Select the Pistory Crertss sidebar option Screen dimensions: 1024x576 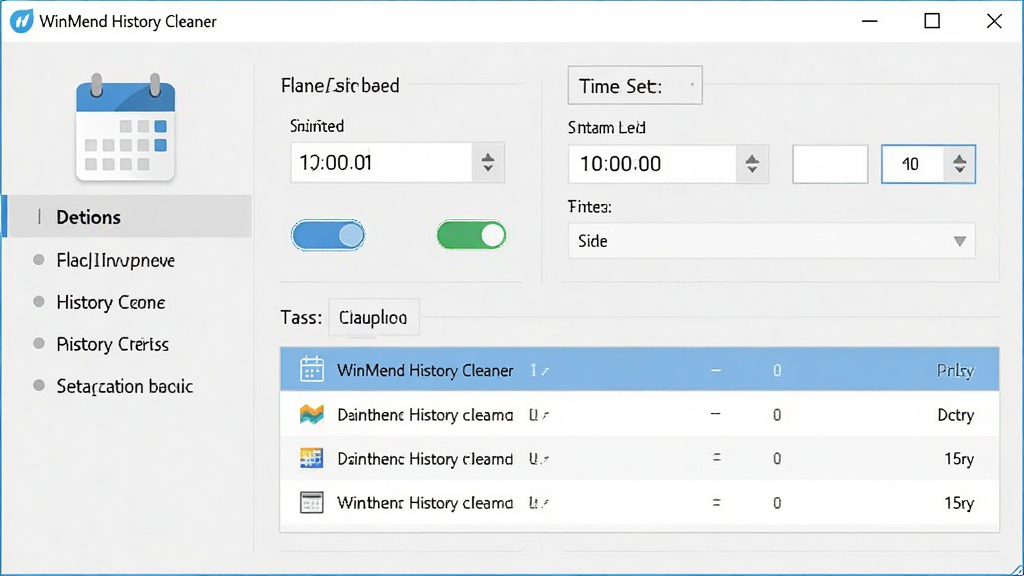(112, 344)
